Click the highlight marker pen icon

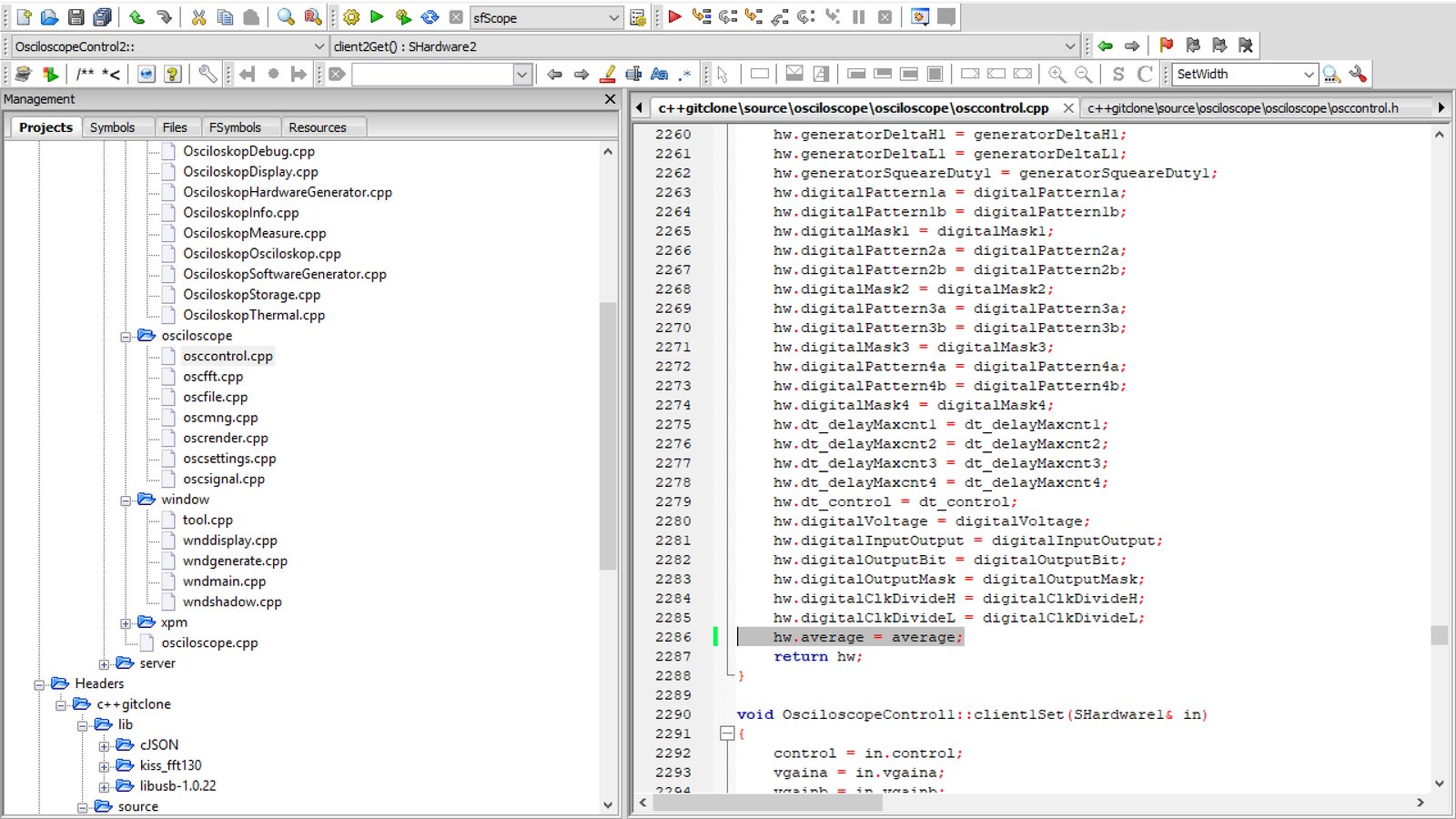[608, 74]
